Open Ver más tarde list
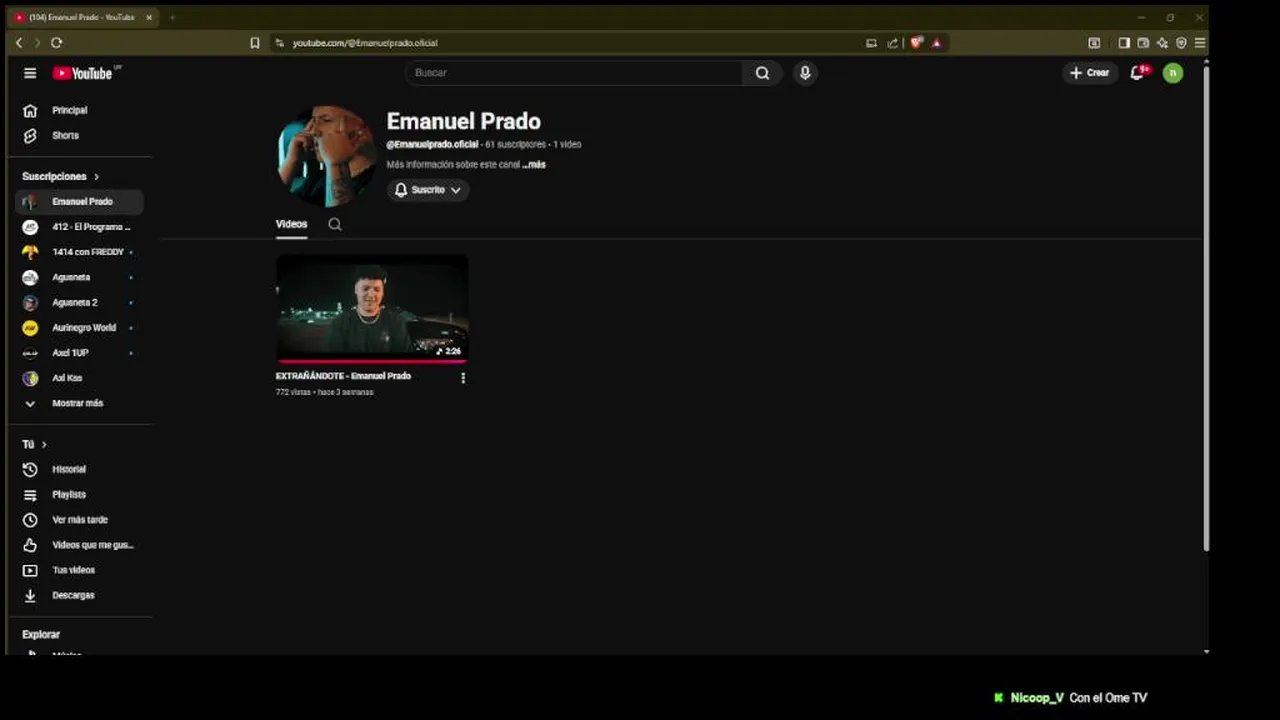1280x720 pixels. pos(80,520)
